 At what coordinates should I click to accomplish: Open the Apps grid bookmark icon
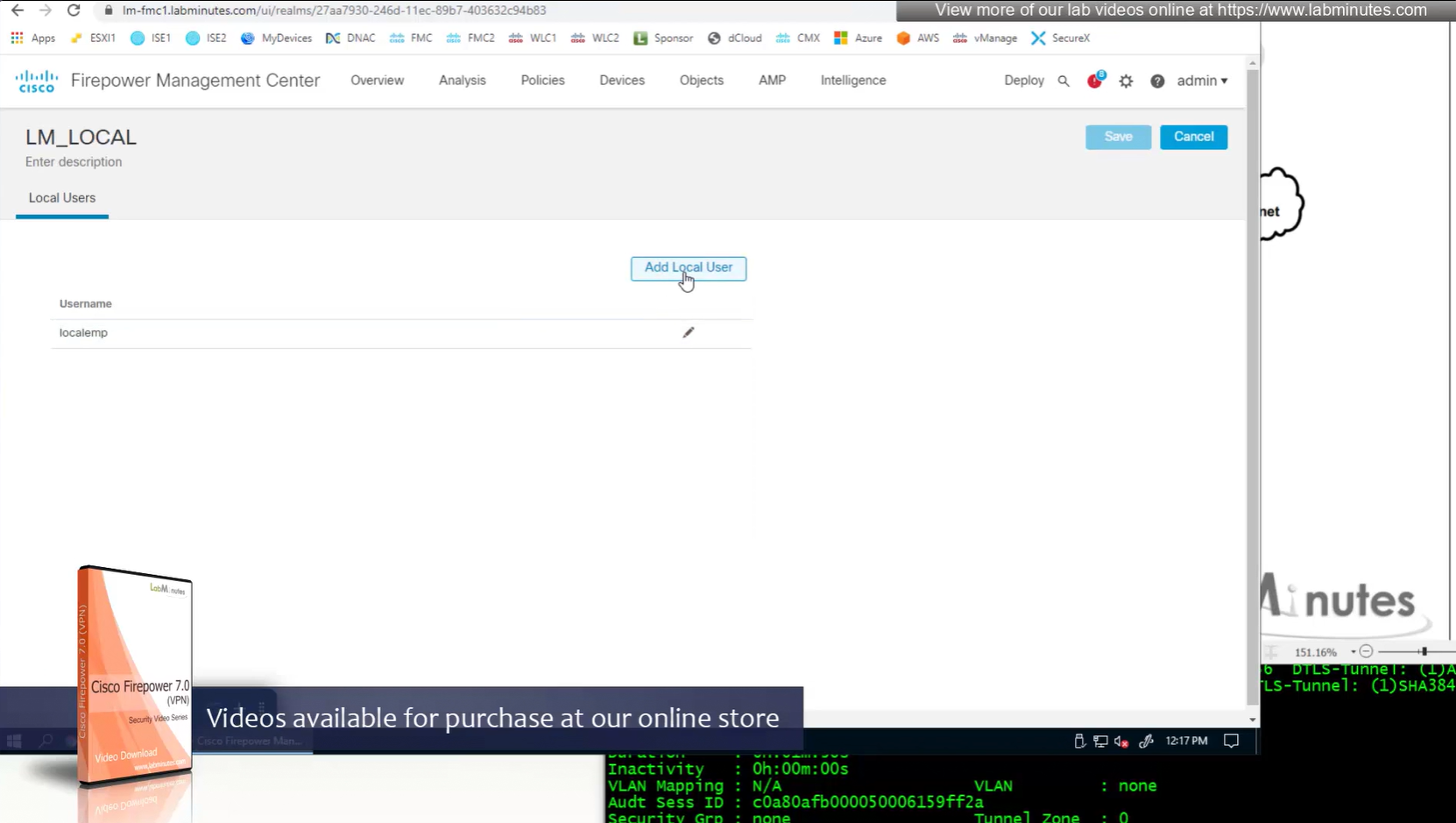[17, 38]
